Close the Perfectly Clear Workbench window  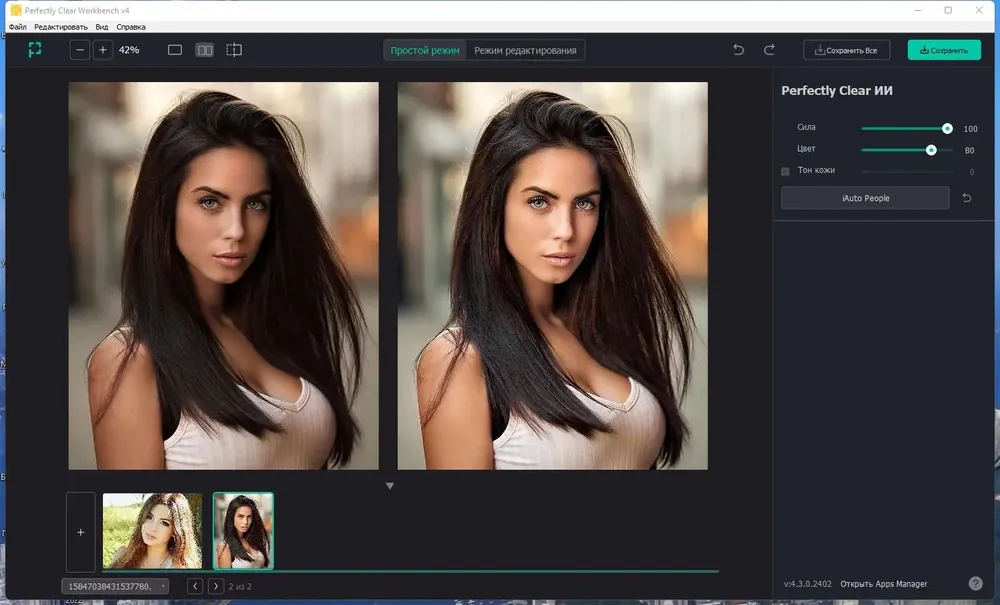pos(979,10)
